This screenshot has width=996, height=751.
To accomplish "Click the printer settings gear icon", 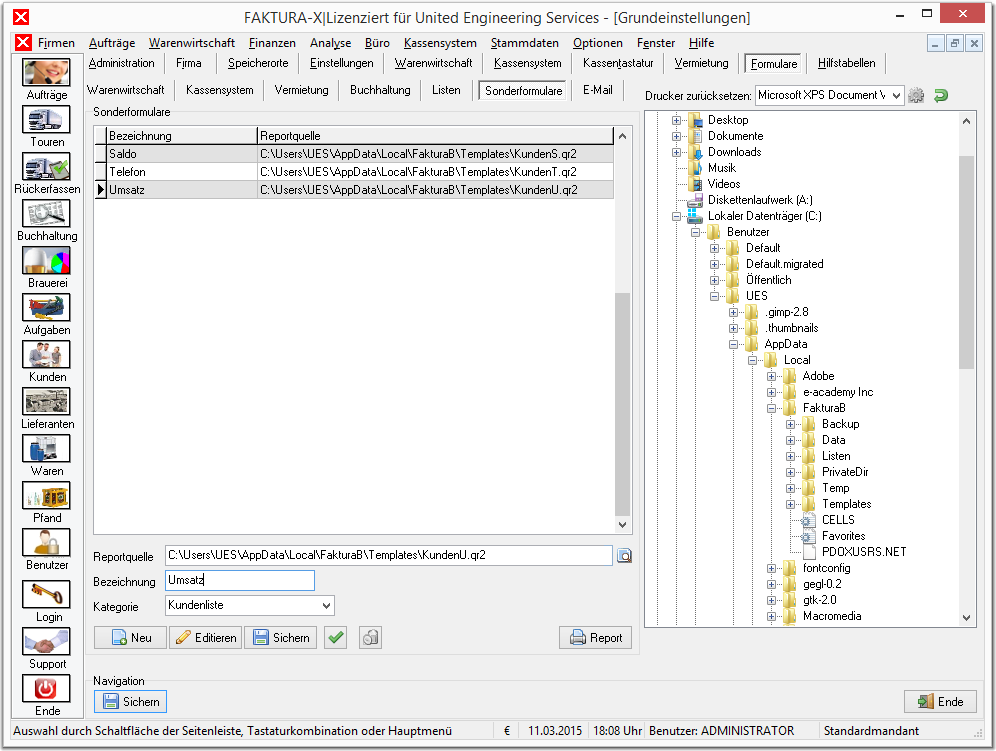I will point(916,96).
